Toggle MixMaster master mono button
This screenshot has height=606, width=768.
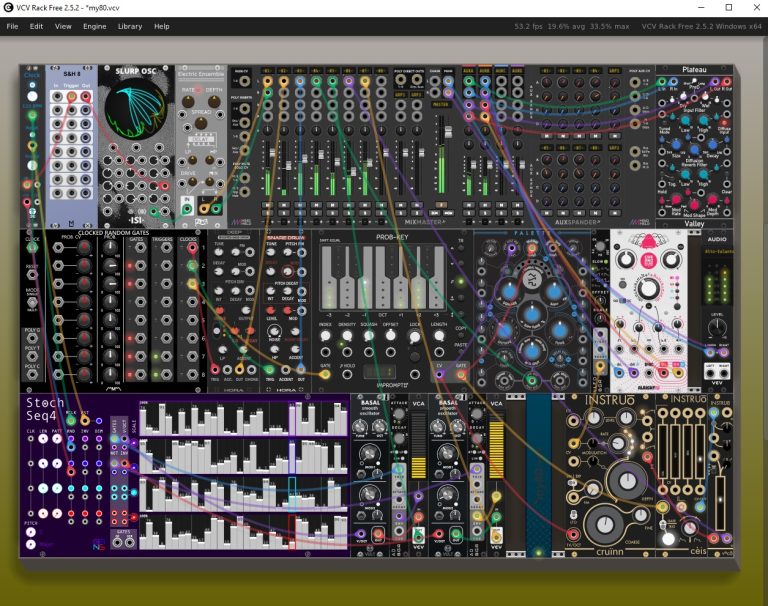[448, 213]
